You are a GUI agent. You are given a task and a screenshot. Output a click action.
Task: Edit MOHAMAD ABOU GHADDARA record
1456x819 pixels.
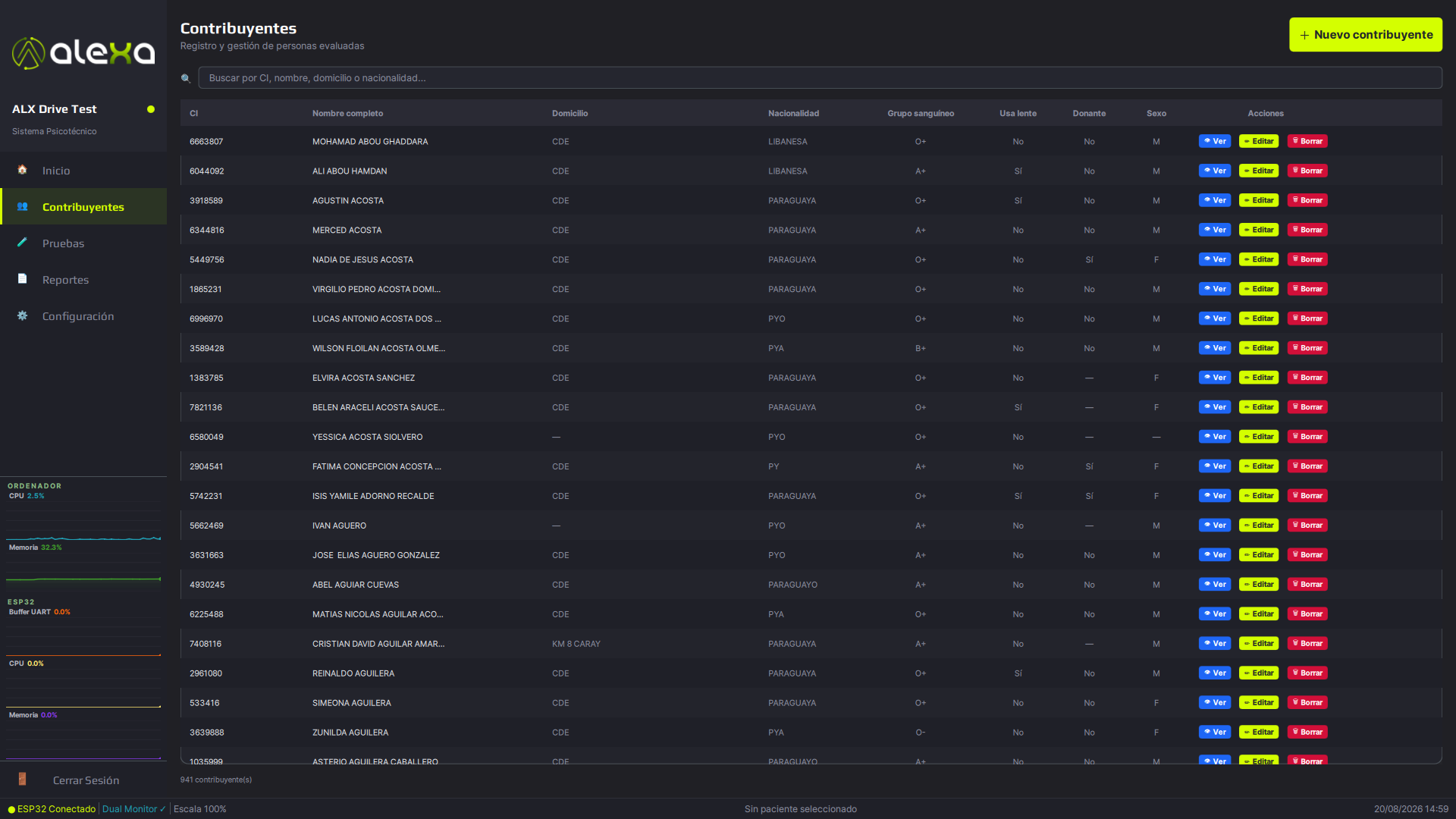1259,141
